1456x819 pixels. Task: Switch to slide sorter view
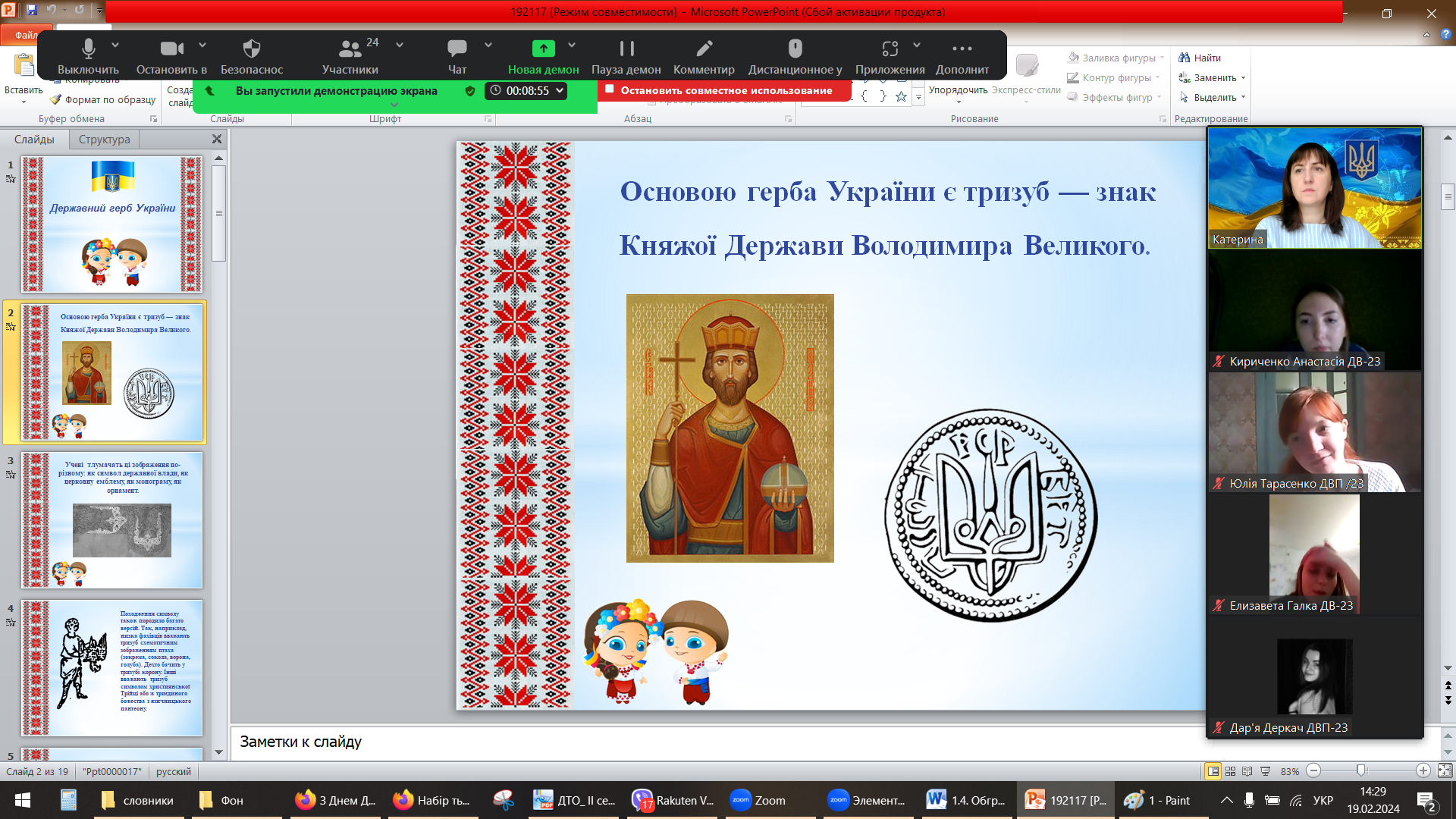1231,771
